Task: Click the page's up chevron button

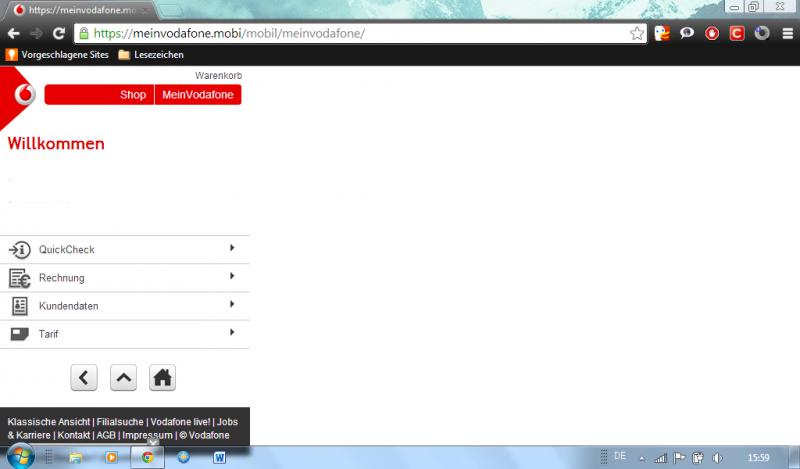Action: [123, 378]
